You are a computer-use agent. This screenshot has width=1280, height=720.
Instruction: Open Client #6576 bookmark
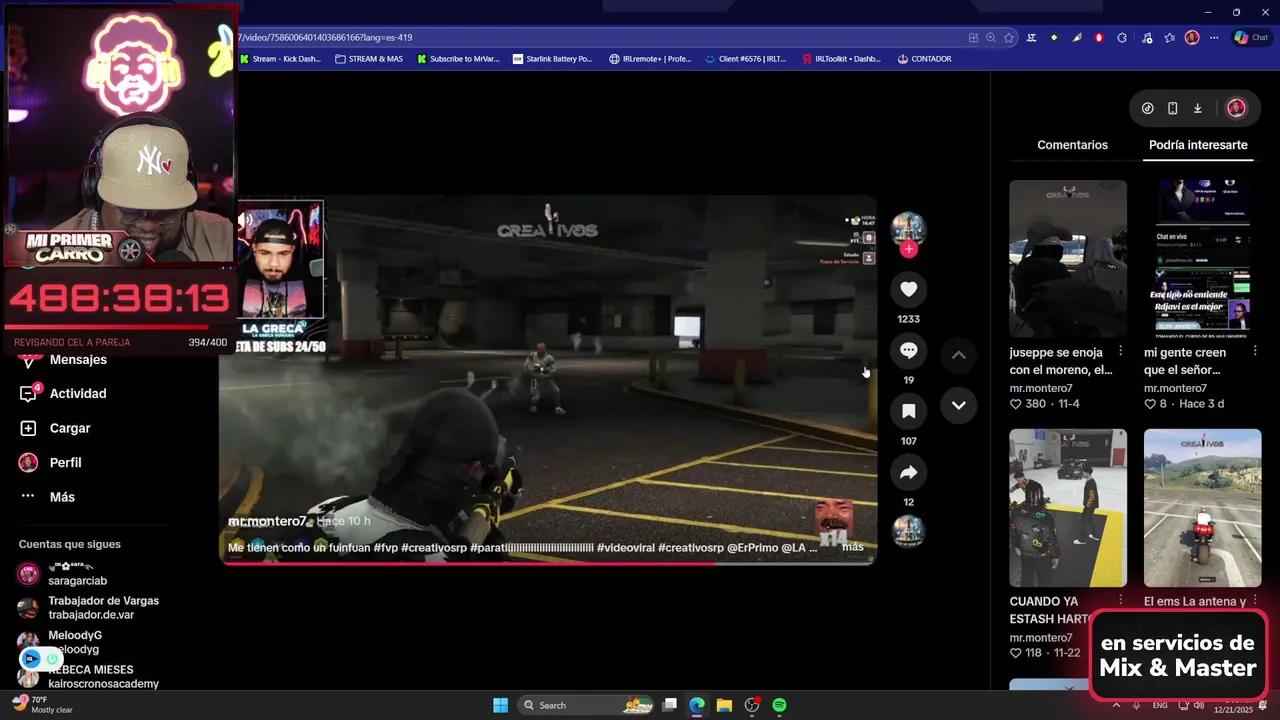[745, 59]
